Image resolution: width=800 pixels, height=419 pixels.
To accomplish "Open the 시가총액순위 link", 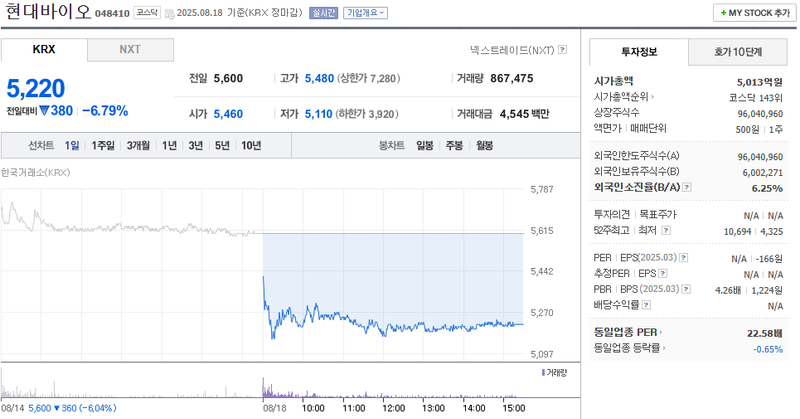I will coord(623,96).
